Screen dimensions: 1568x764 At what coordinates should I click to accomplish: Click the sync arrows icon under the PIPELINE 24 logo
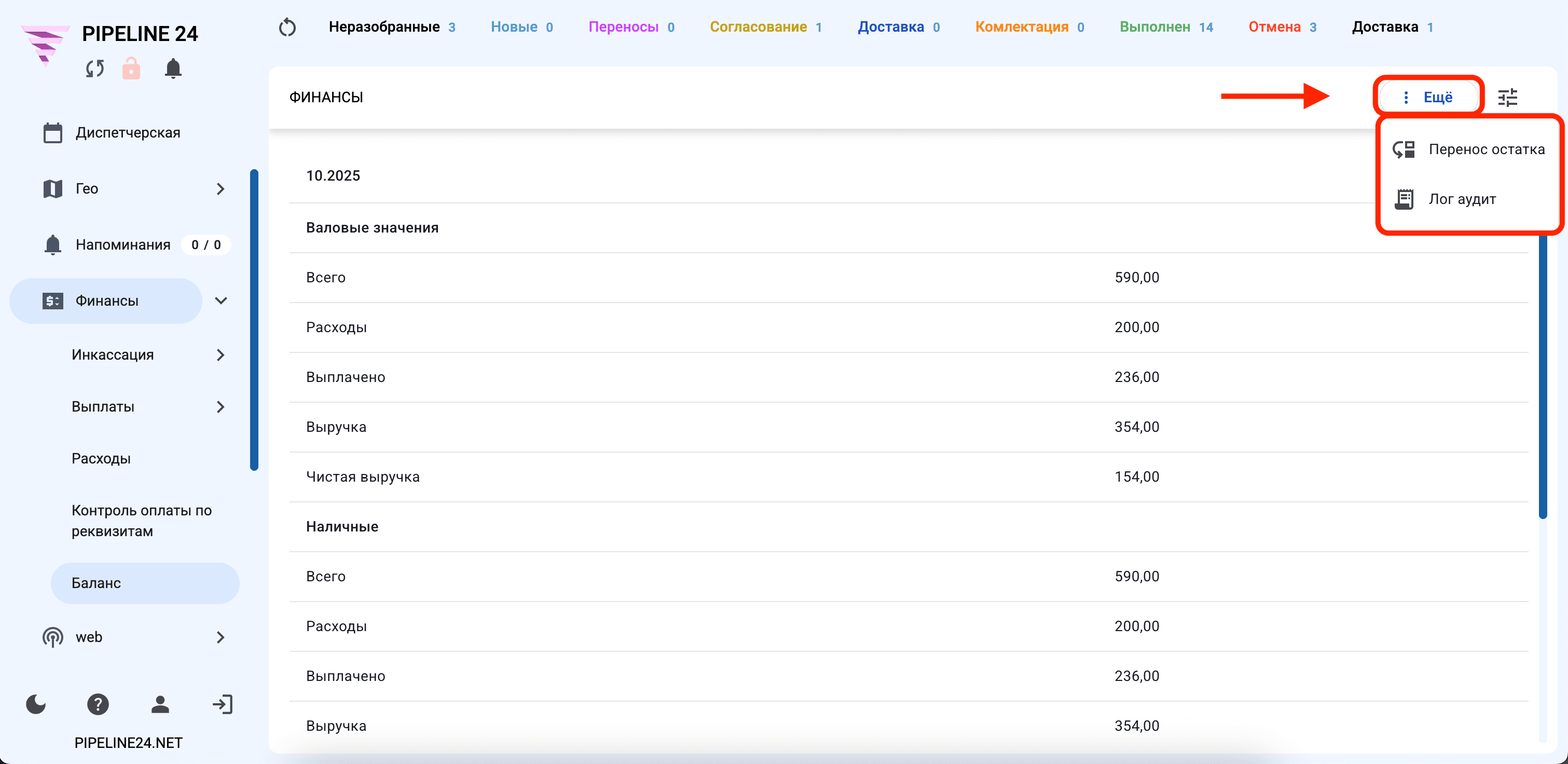[95, 68]
